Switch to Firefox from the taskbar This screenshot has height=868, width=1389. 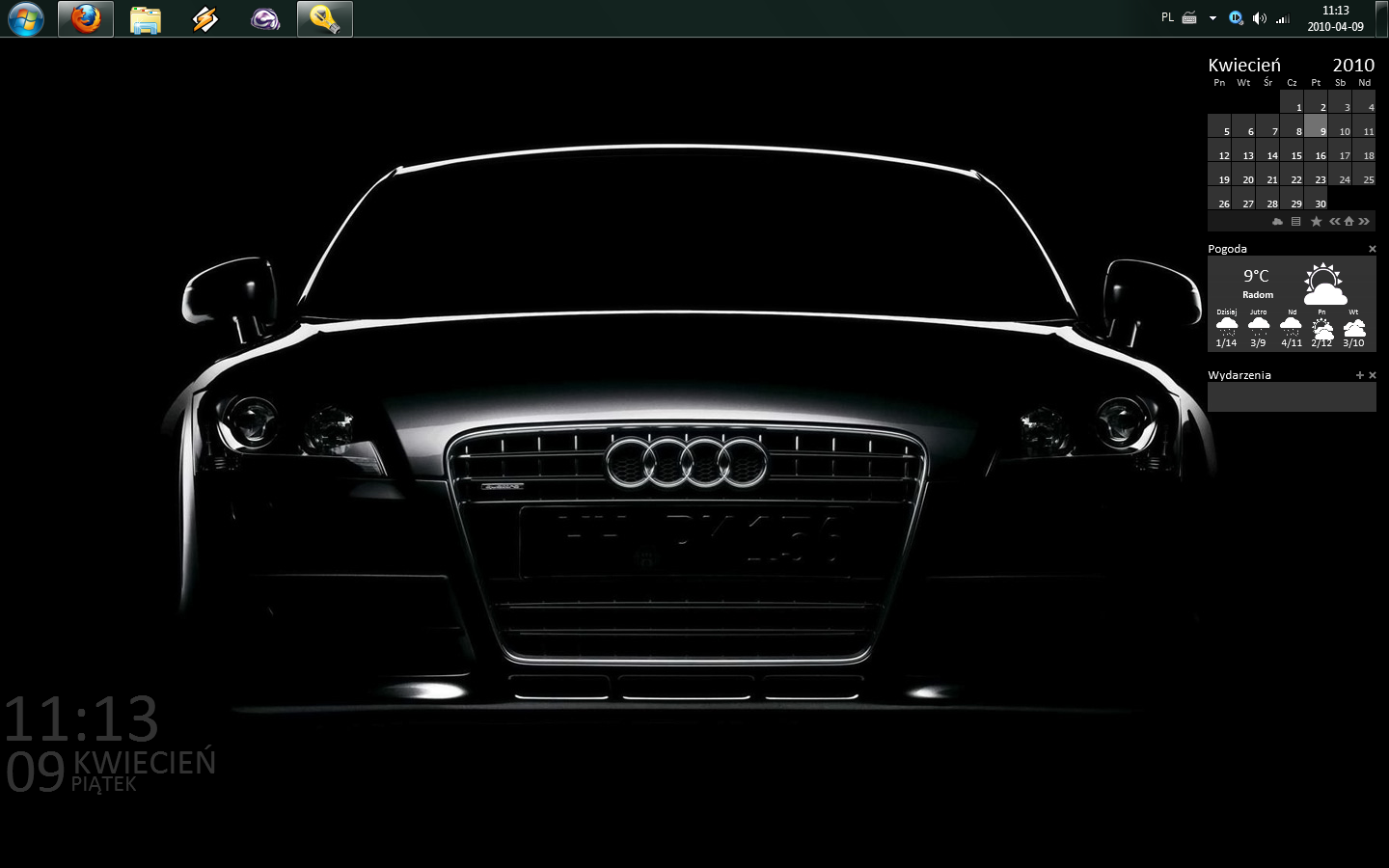pyautogui.click(x=86, y=19)
